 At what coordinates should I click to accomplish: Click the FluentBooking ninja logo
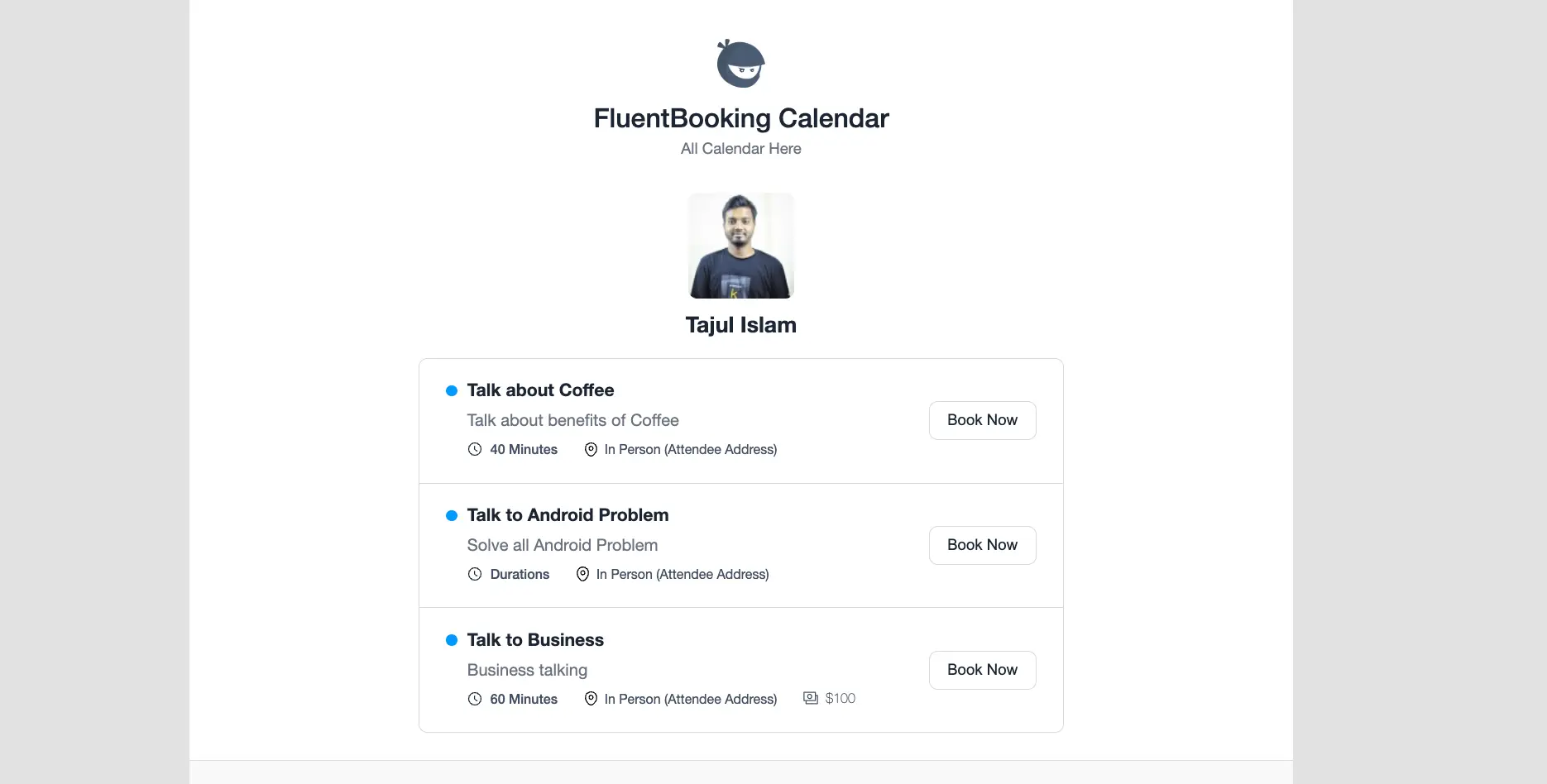pos(740,63)
